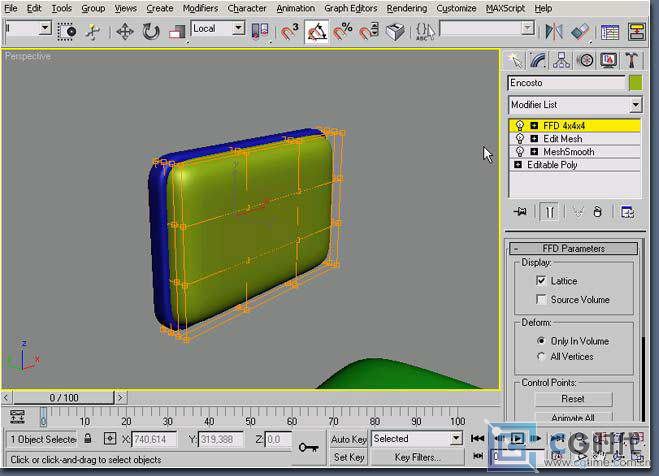This screenshot has height=476, width=659.
Task: Expand the MeshSmooth sub-object tree
Action: (534, 152)
